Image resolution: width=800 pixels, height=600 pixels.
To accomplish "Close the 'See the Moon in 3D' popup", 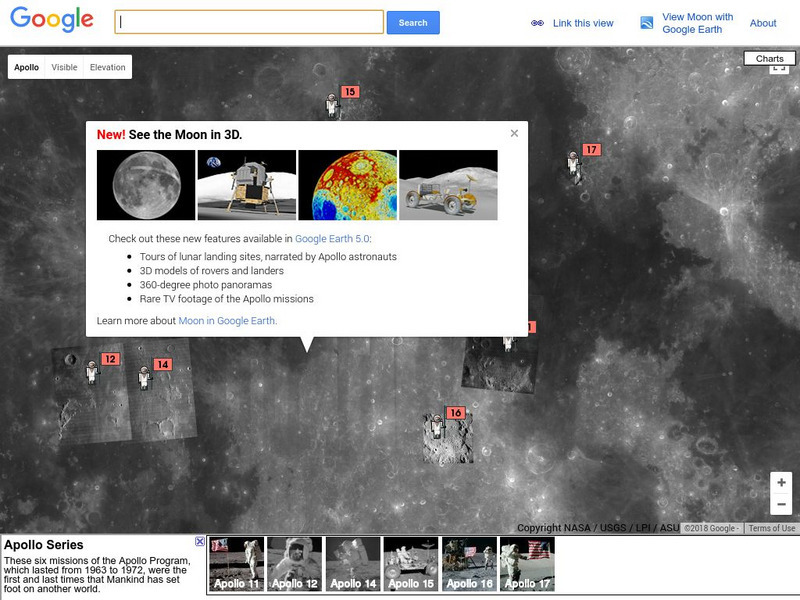I will [x=514, y=133].
